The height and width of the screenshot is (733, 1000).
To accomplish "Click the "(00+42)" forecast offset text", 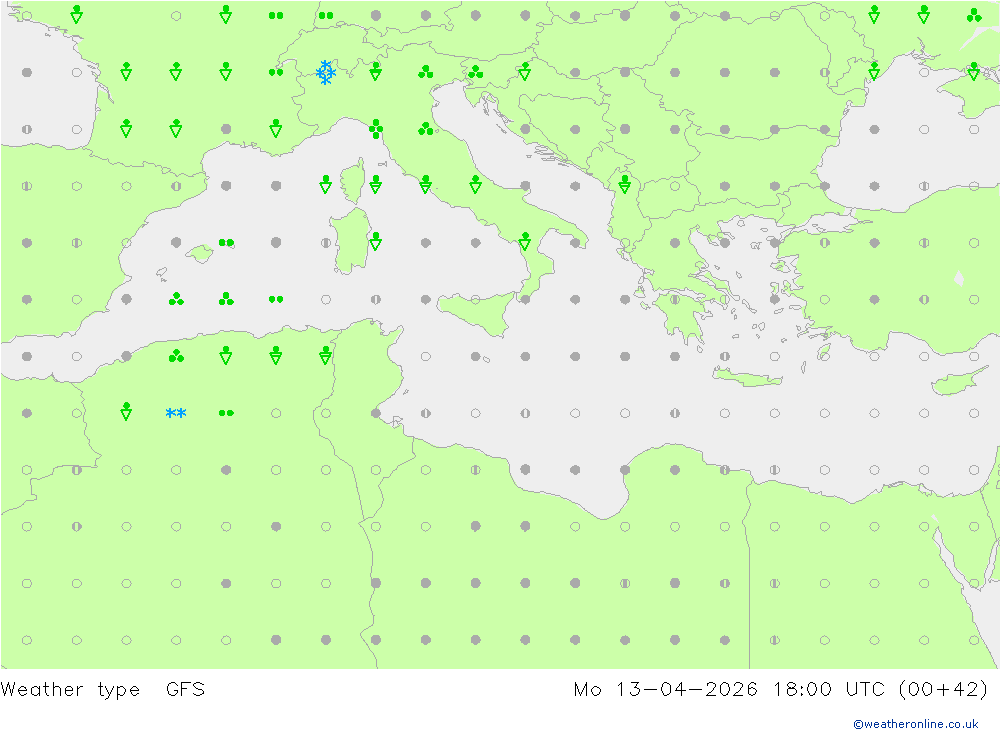I will click(943, 690).
